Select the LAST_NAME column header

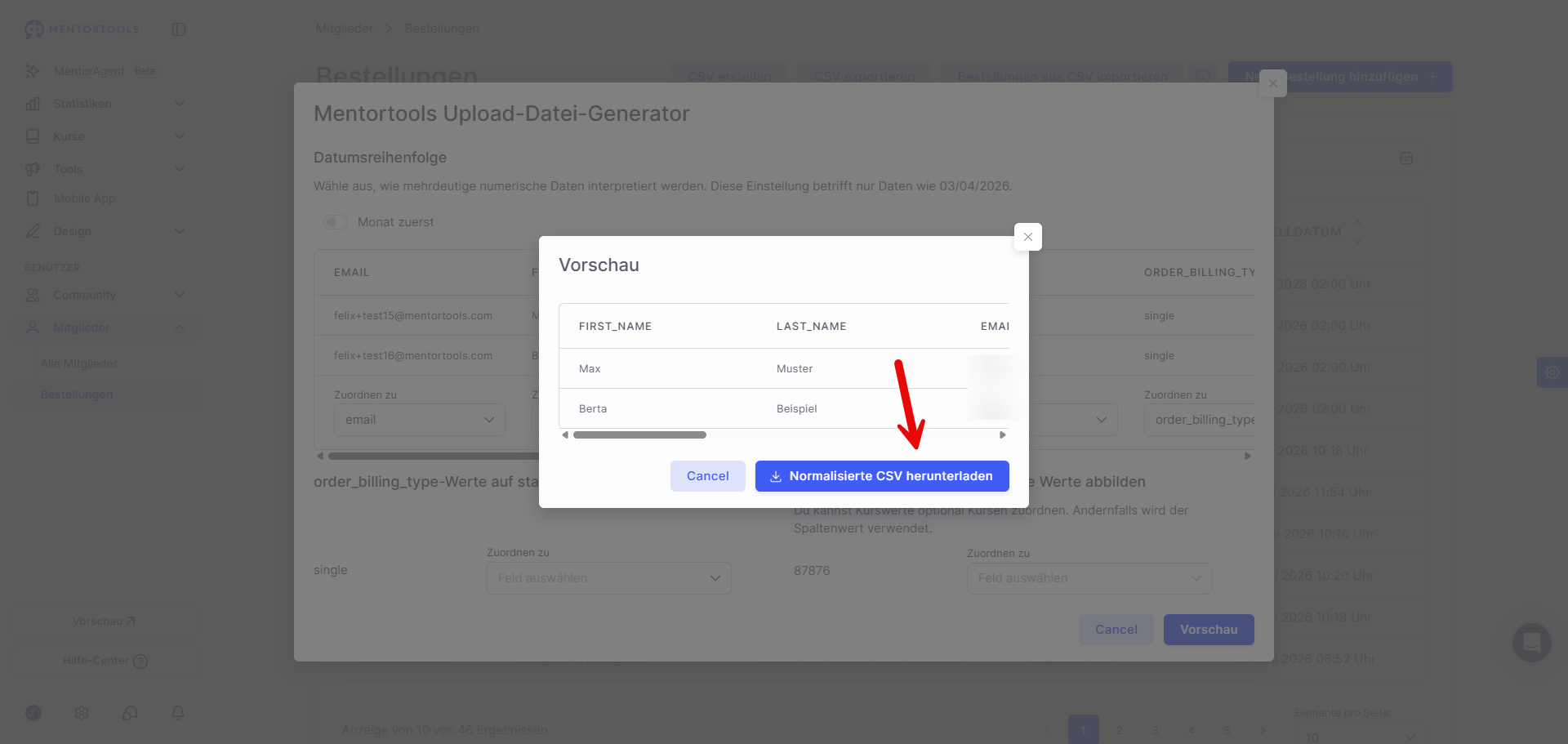[811, 326]
